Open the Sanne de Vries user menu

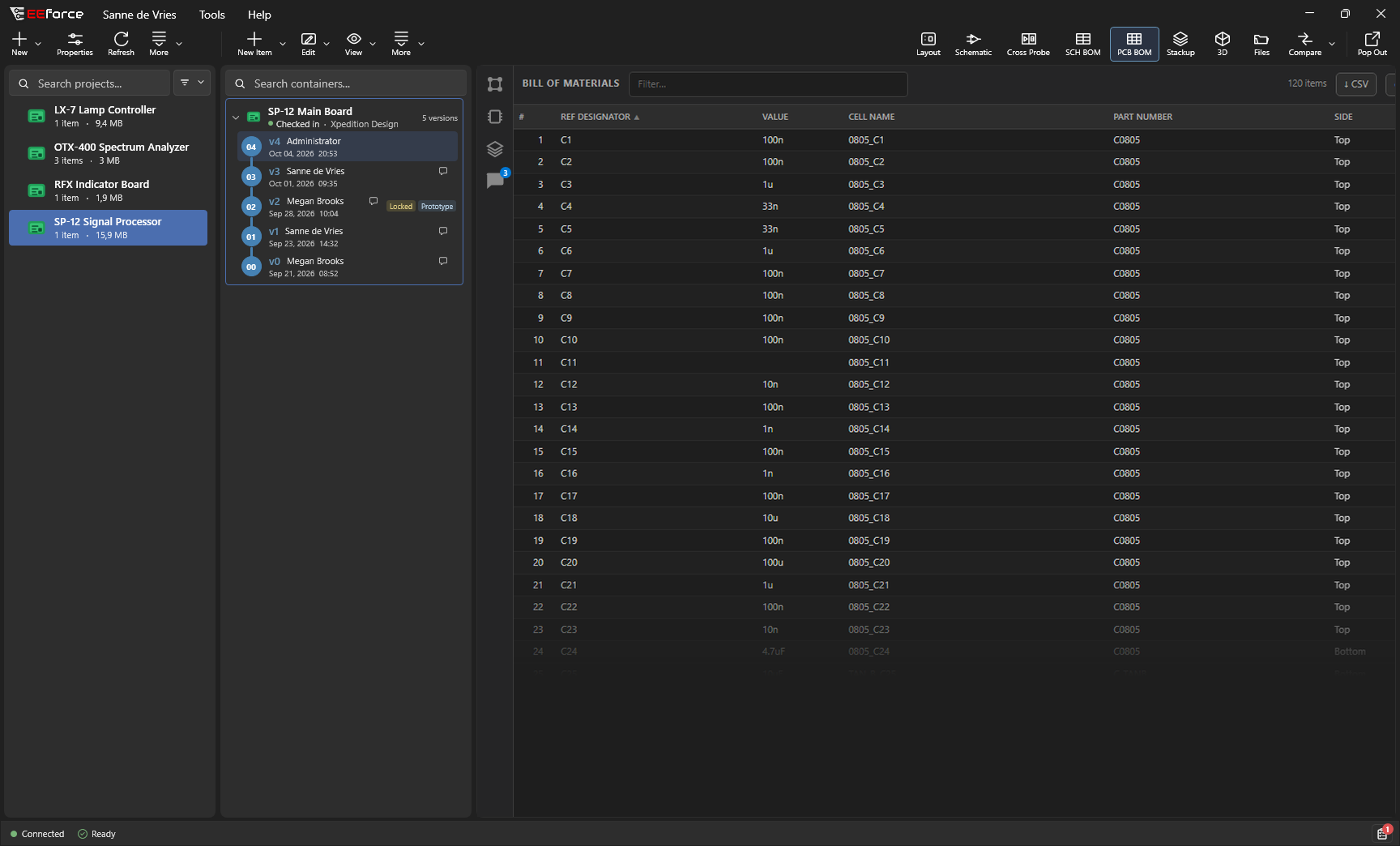[x=139, y=15]
